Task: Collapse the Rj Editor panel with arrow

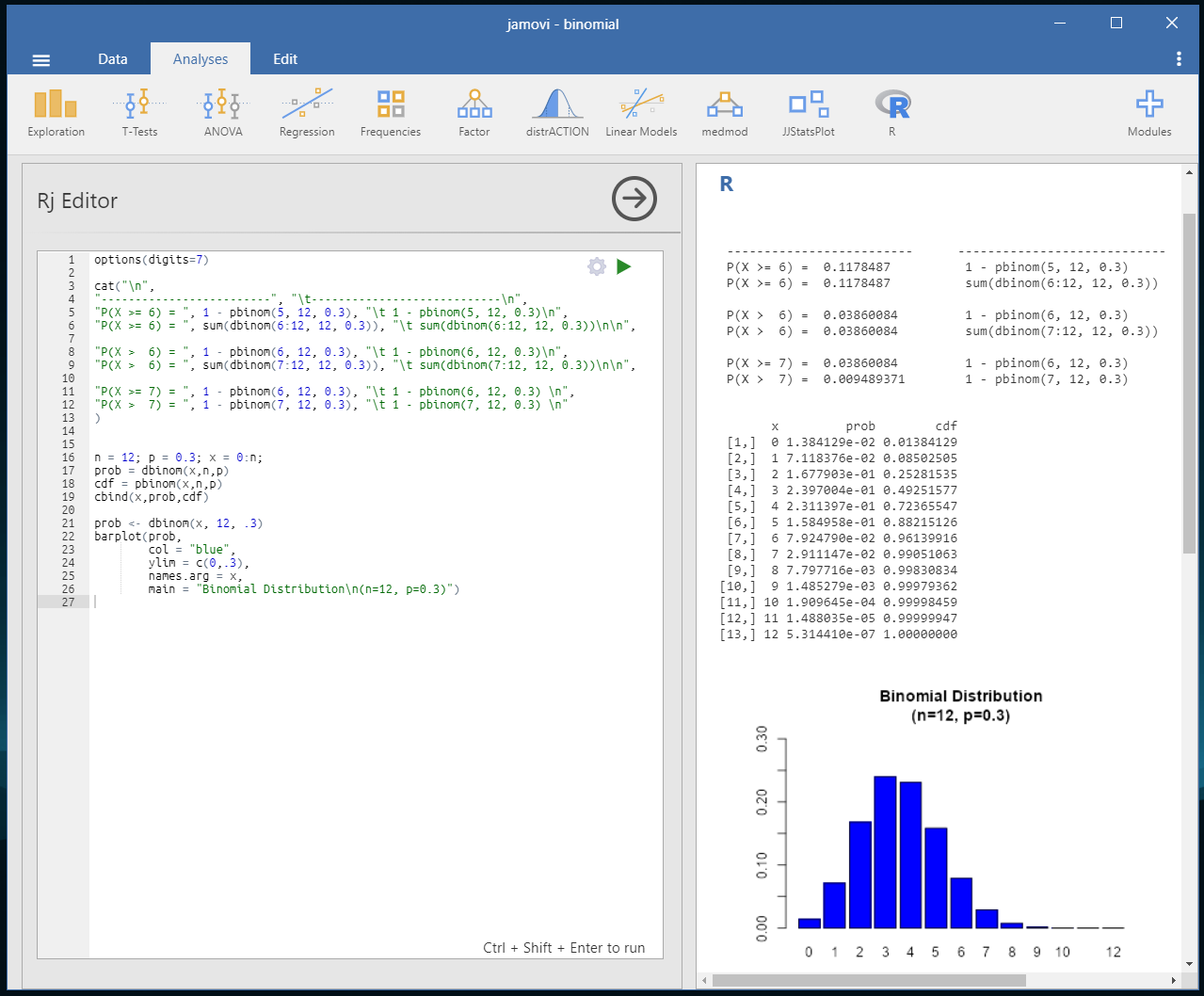Action: [634, 199]
